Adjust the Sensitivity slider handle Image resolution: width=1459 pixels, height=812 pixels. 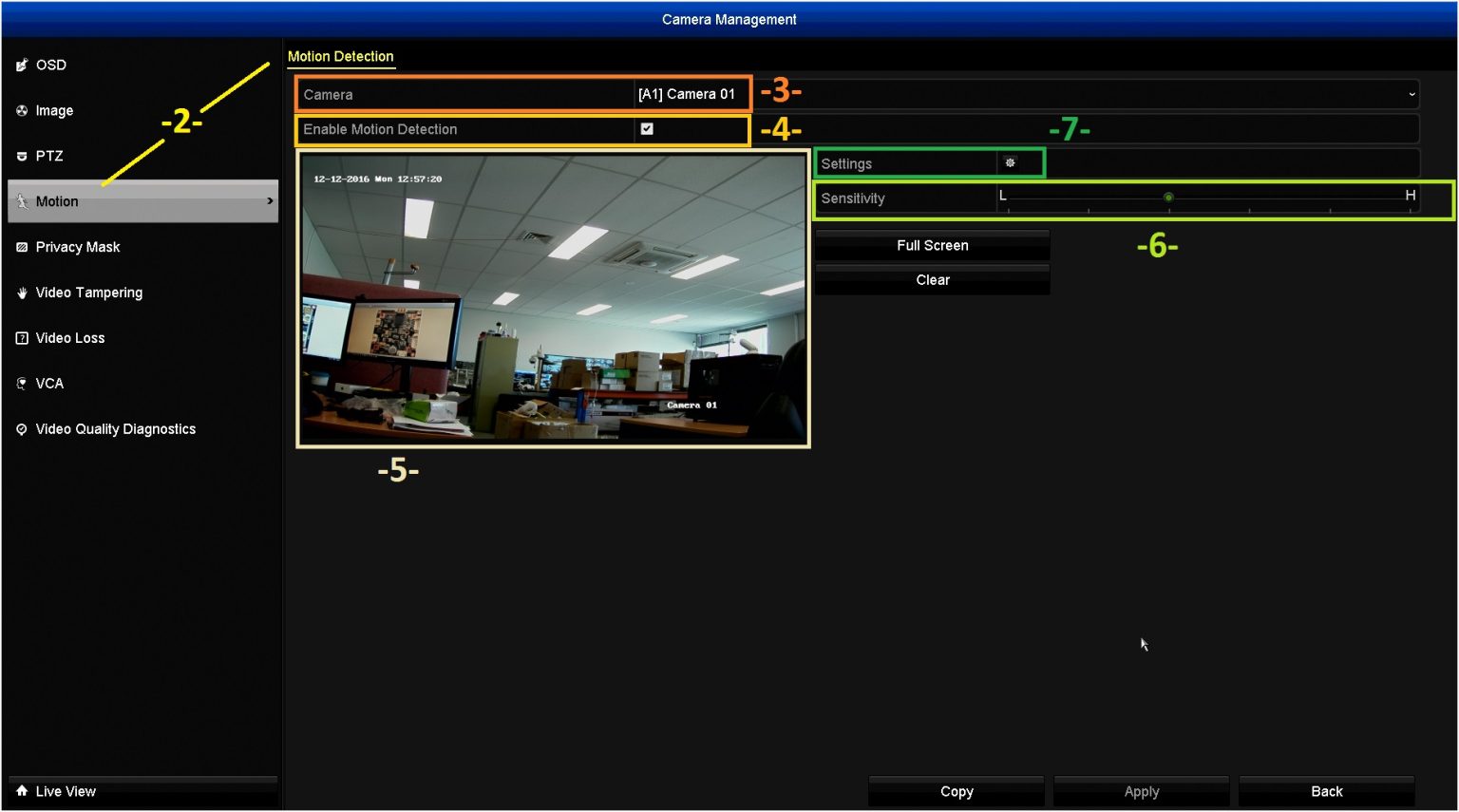[1168, 197]
